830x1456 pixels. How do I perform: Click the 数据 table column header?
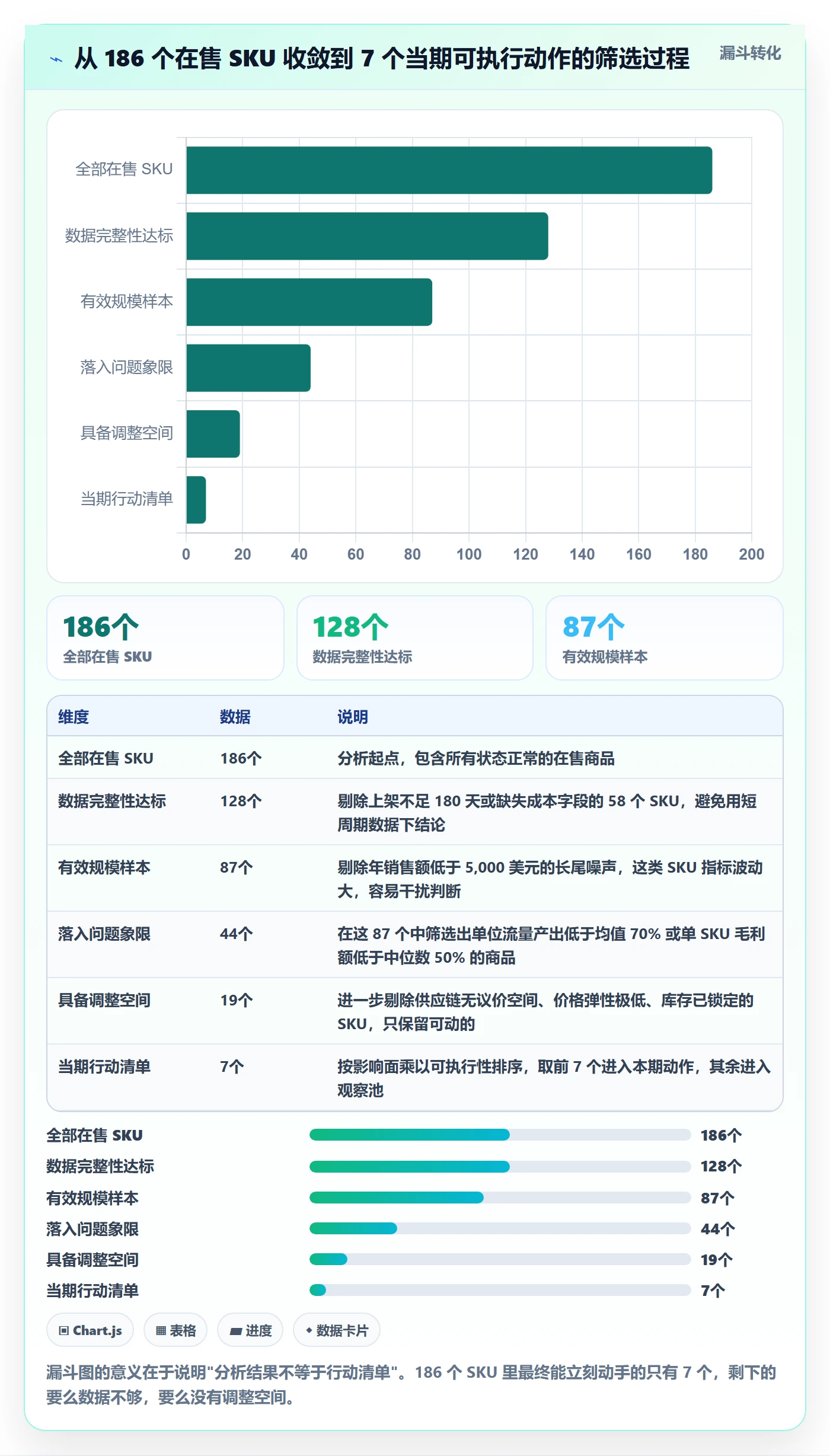[x=235, y=717]
